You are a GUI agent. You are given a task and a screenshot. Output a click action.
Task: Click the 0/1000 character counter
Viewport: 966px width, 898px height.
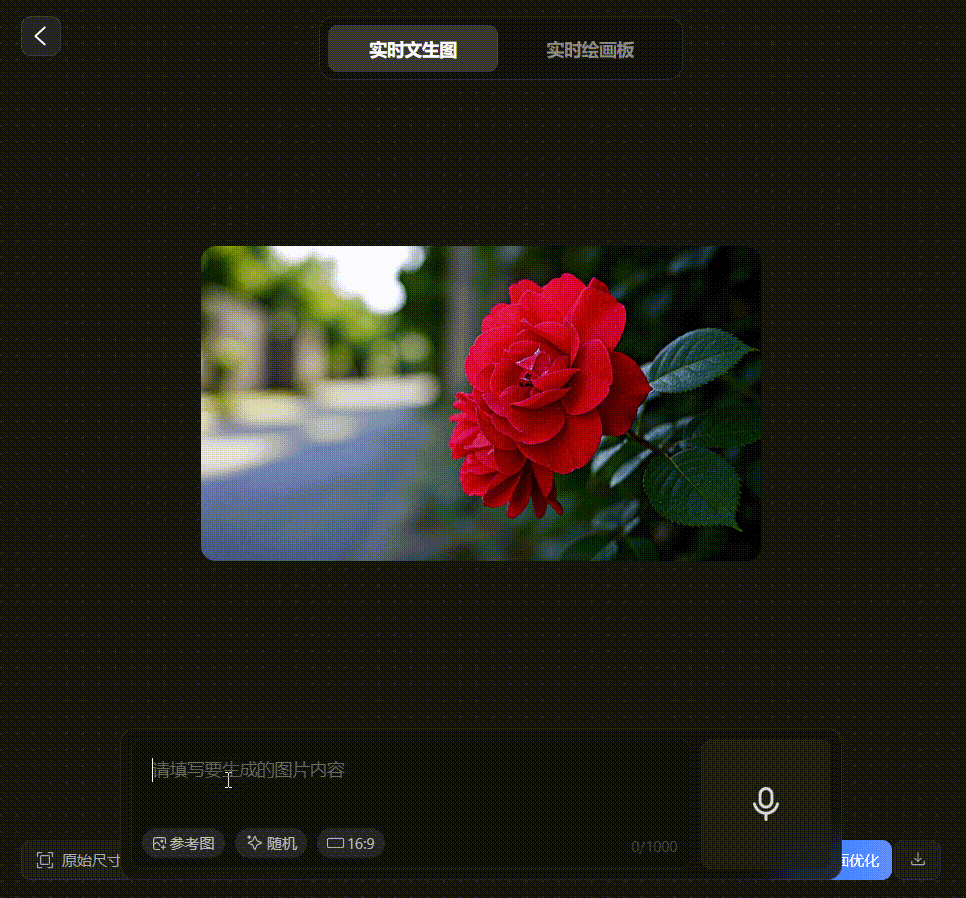(654, 847)
